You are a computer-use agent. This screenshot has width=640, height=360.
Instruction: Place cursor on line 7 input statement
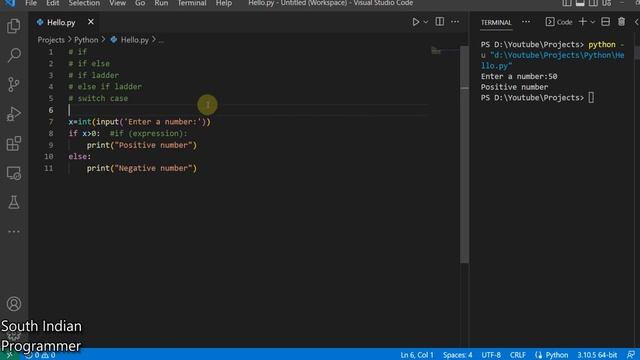point(140,122)
